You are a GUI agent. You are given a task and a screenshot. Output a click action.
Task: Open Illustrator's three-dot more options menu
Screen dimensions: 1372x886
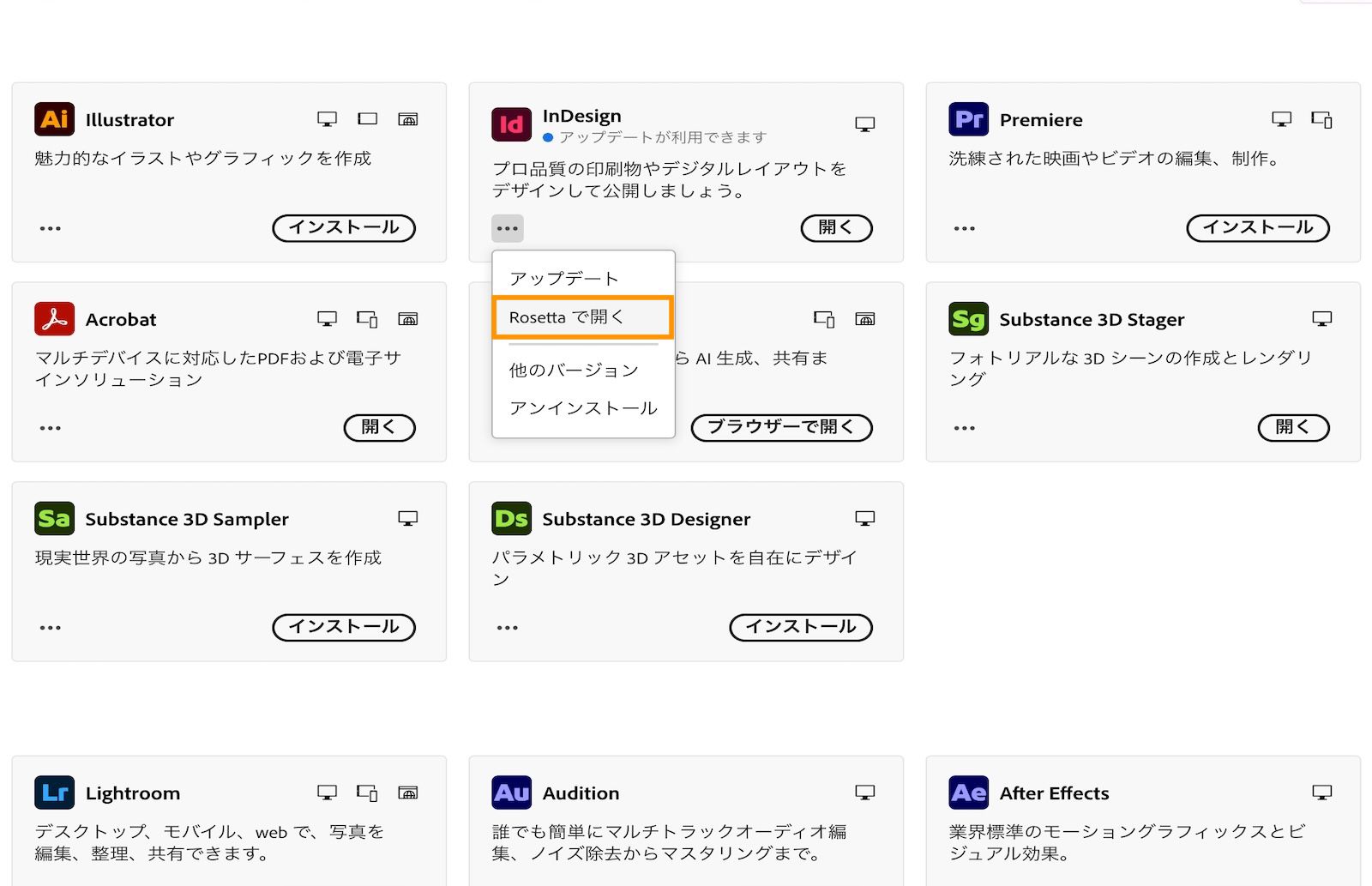51,228
